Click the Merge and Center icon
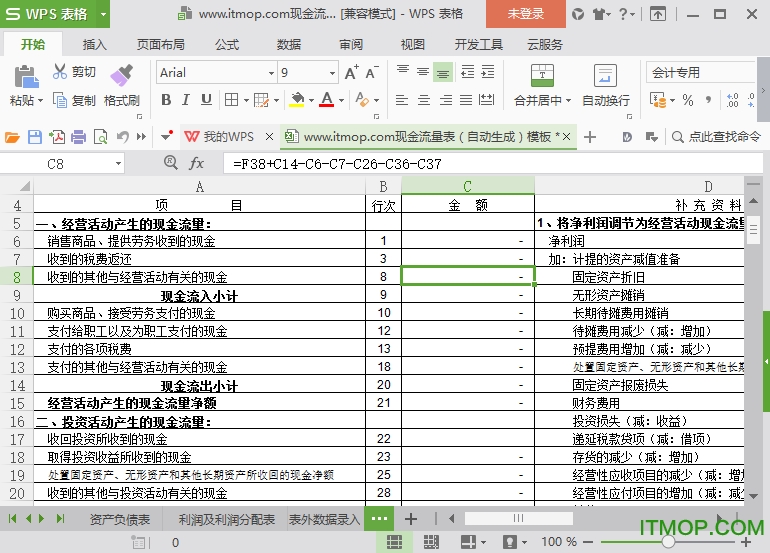Viewport: 770px width, 553px height. [x=542, y=75]
